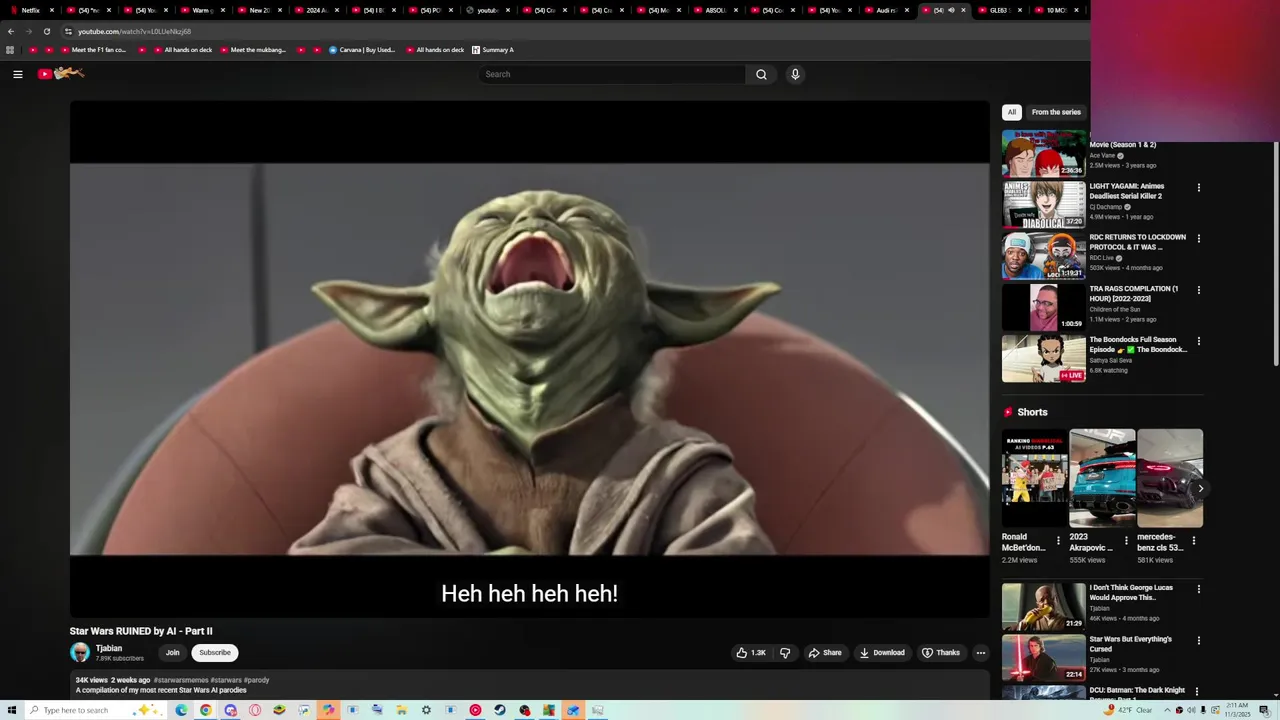Switch to the Netflix browser tab
This screenshot has width=1280, height=720.
click(x=30, y=10)
